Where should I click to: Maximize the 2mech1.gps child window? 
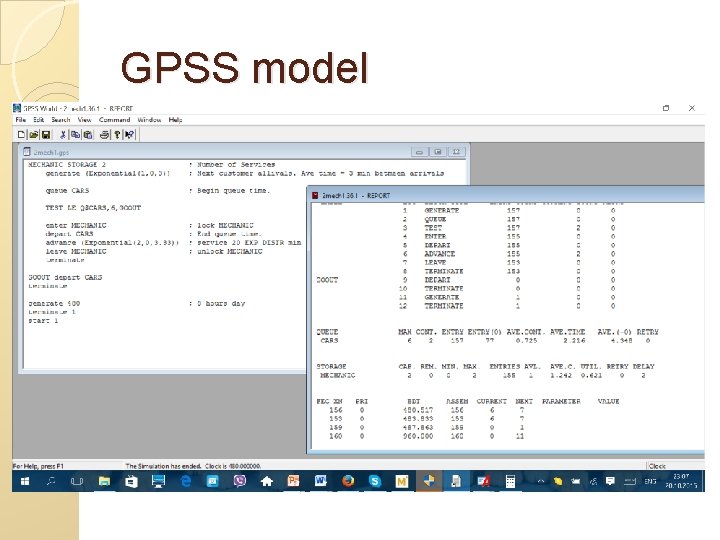438,152
